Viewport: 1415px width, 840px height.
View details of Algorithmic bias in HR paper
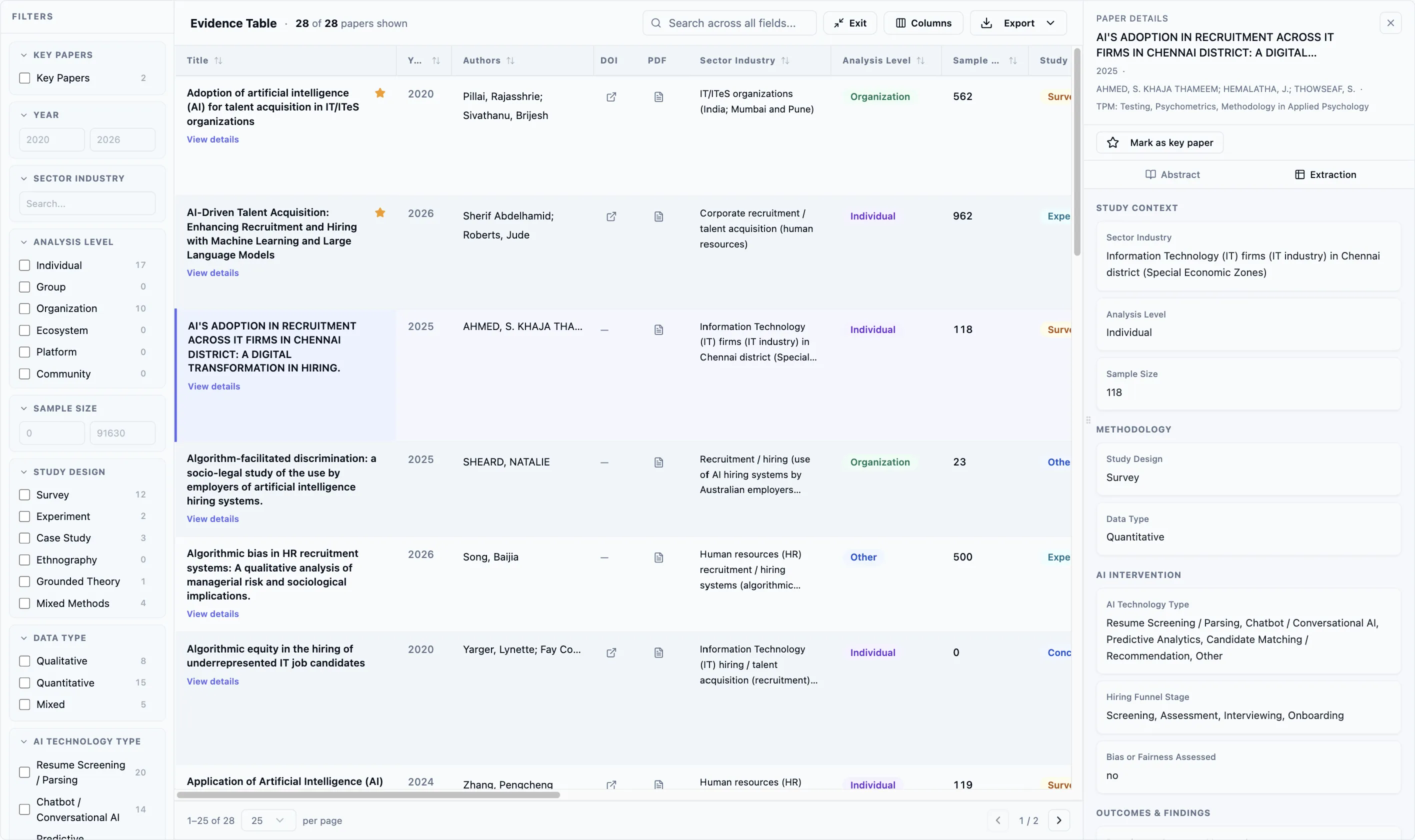click(x=213, y=614)
